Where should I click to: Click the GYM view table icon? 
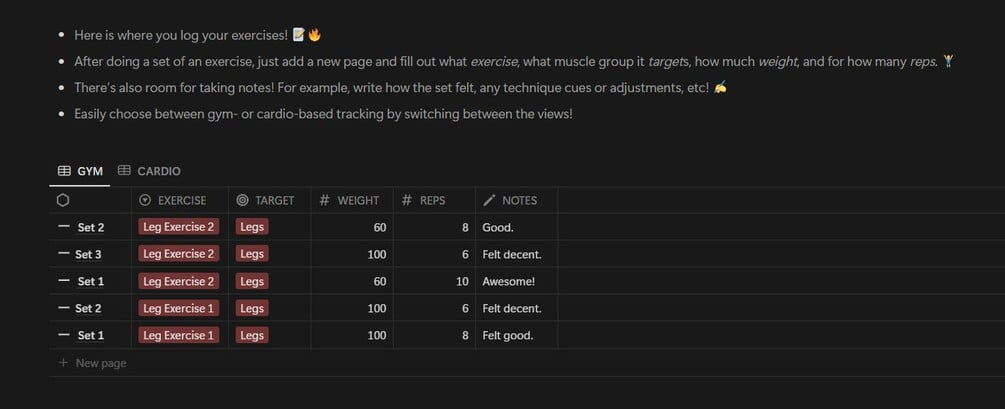pos(64,171)
